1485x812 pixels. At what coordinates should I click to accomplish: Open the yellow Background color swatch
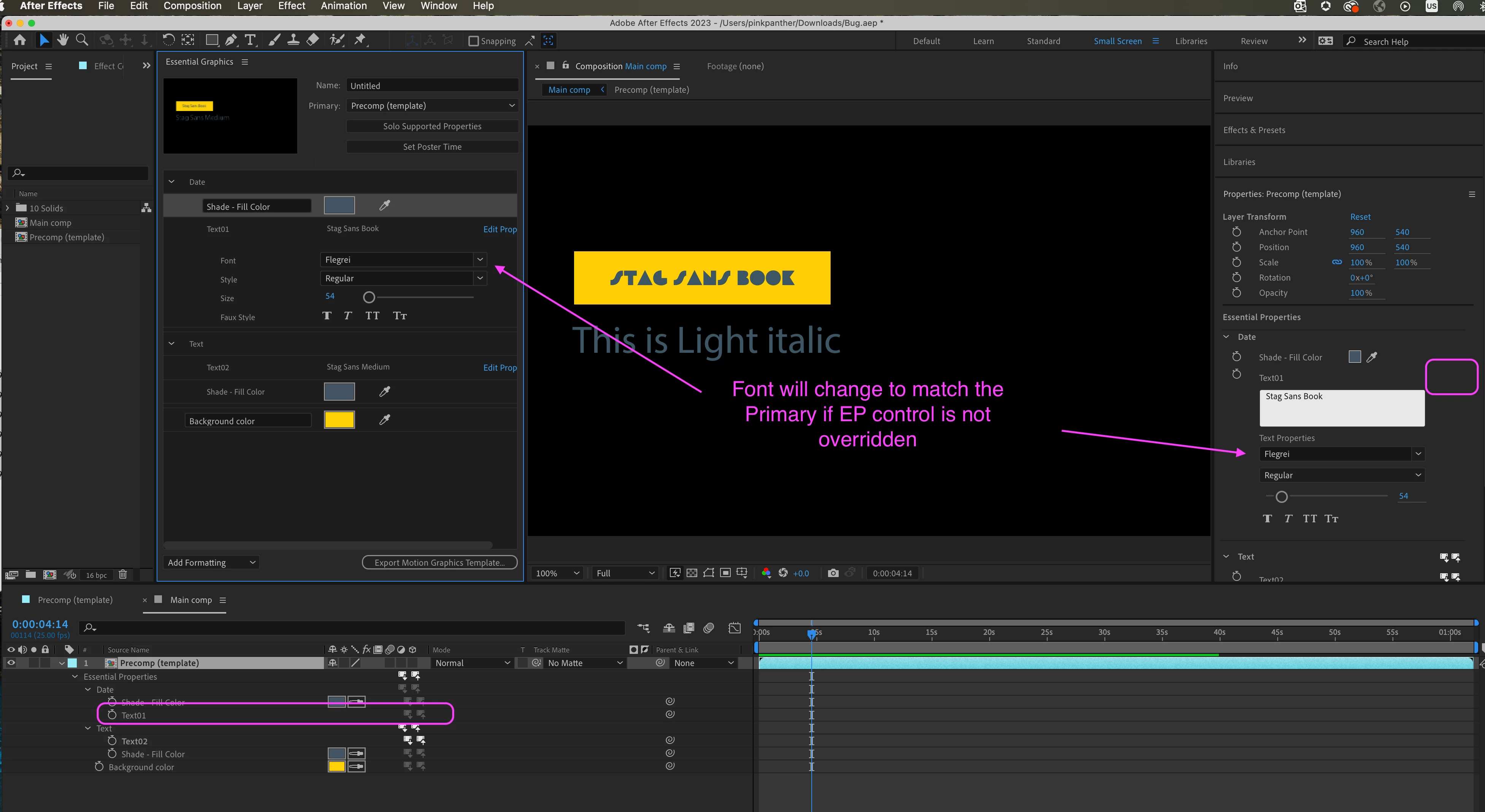(339, 420)
